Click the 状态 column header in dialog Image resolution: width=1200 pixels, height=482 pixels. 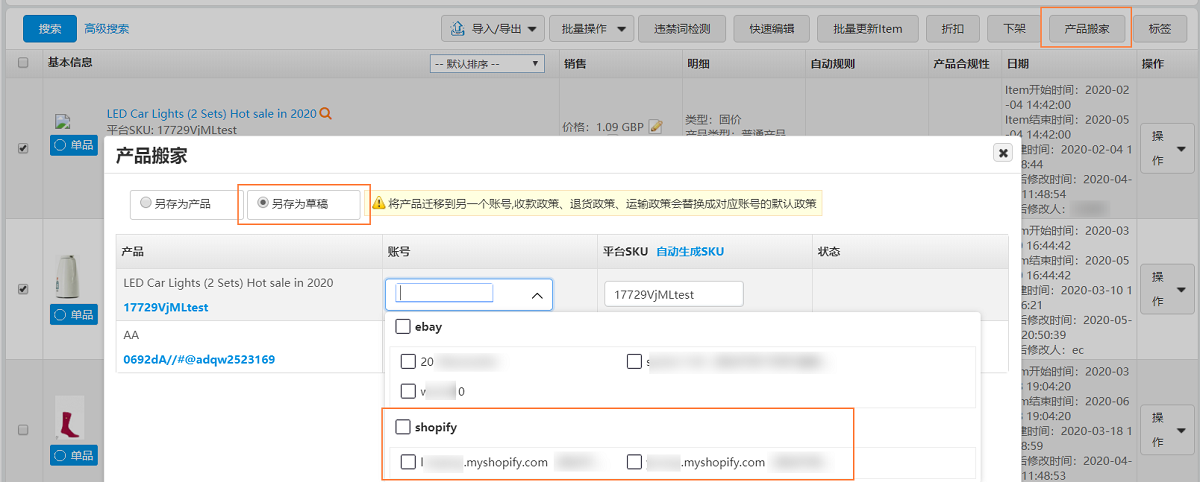[x=829, y=251]
